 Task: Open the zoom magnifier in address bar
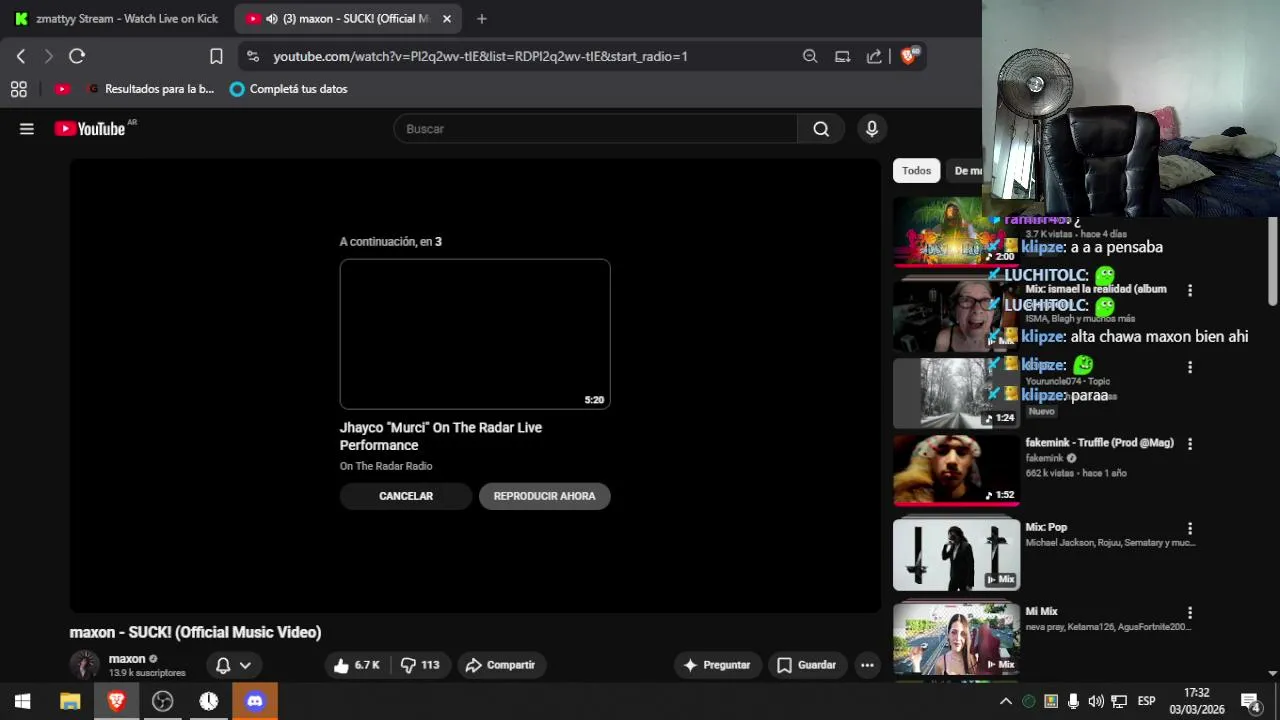810,57
